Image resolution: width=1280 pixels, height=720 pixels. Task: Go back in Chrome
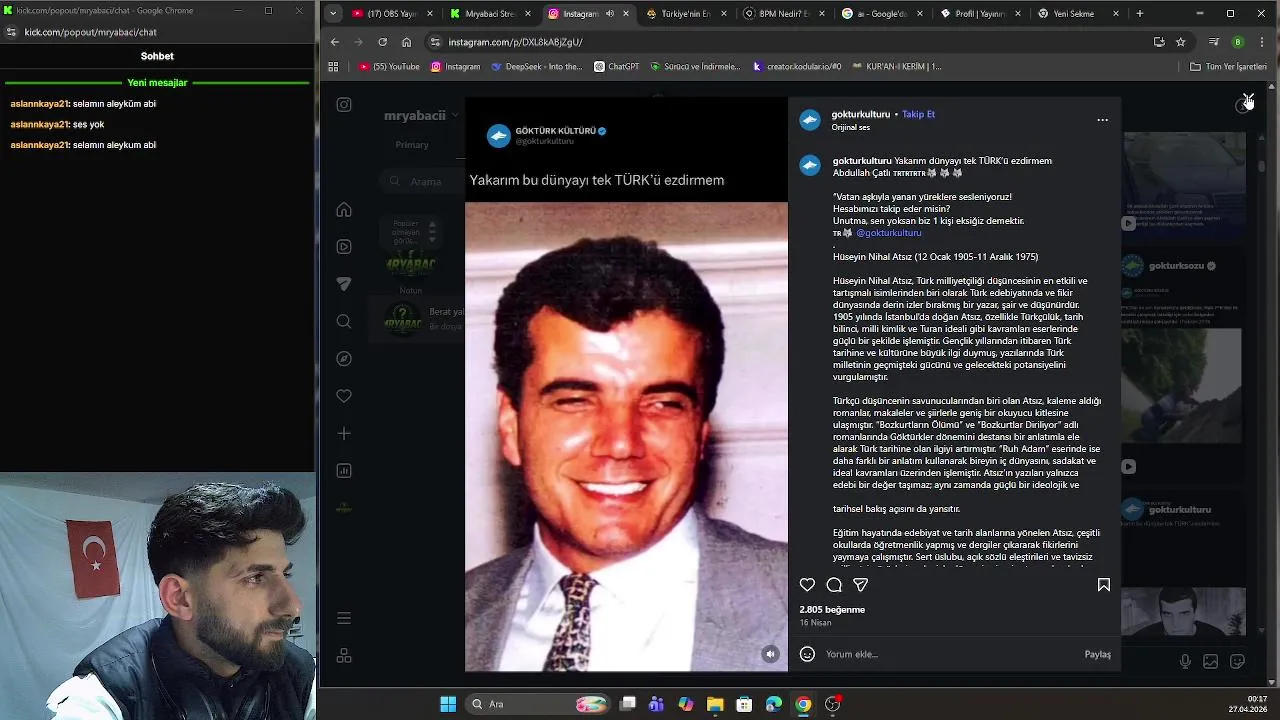point(335,42)
